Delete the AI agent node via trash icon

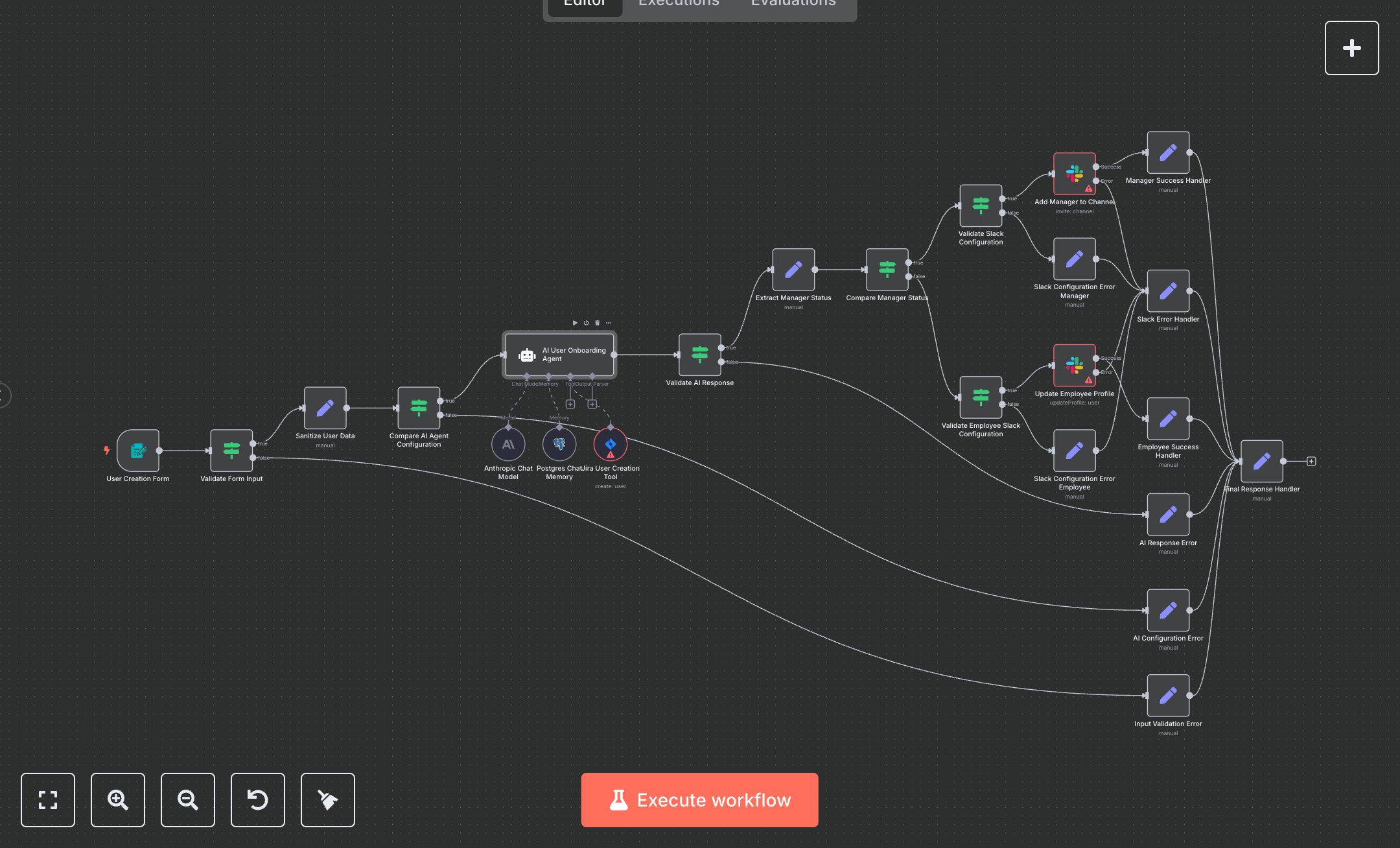[x=597, y=323]
